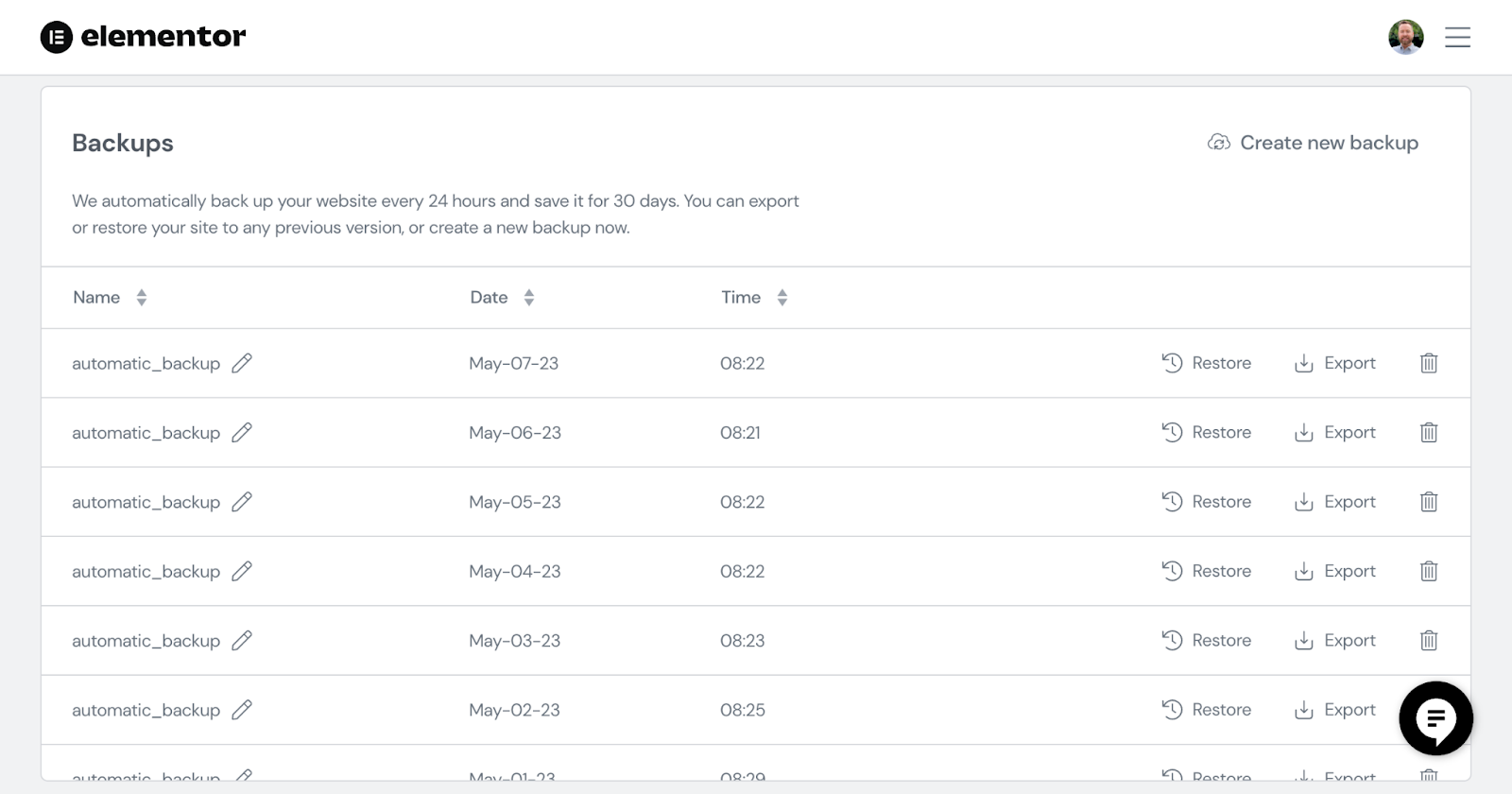Restore the May-06-23 backup

pos(1206,432)
